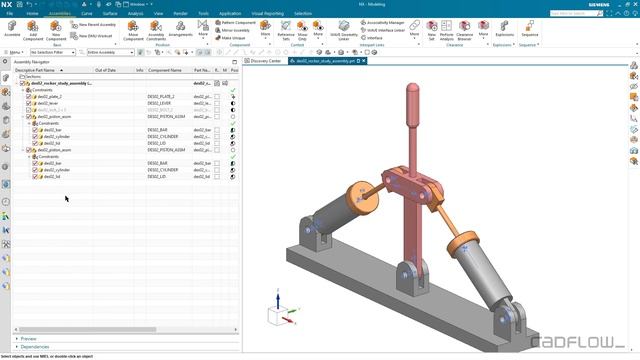Expand More dropdown in Position group
This screenshot has width=640, height=360.
[203, 30]
